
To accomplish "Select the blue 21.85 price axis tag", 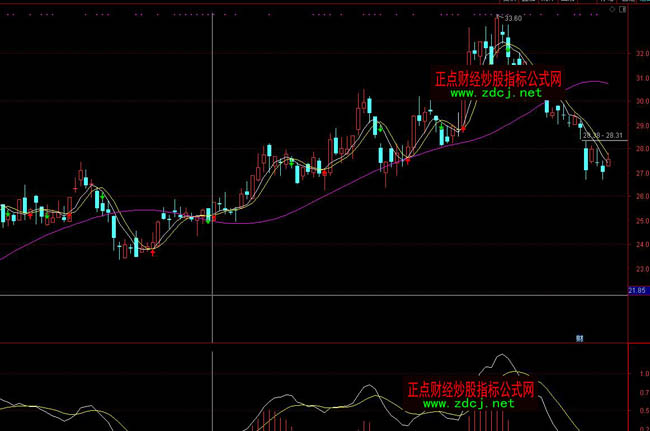I will 636,290.
